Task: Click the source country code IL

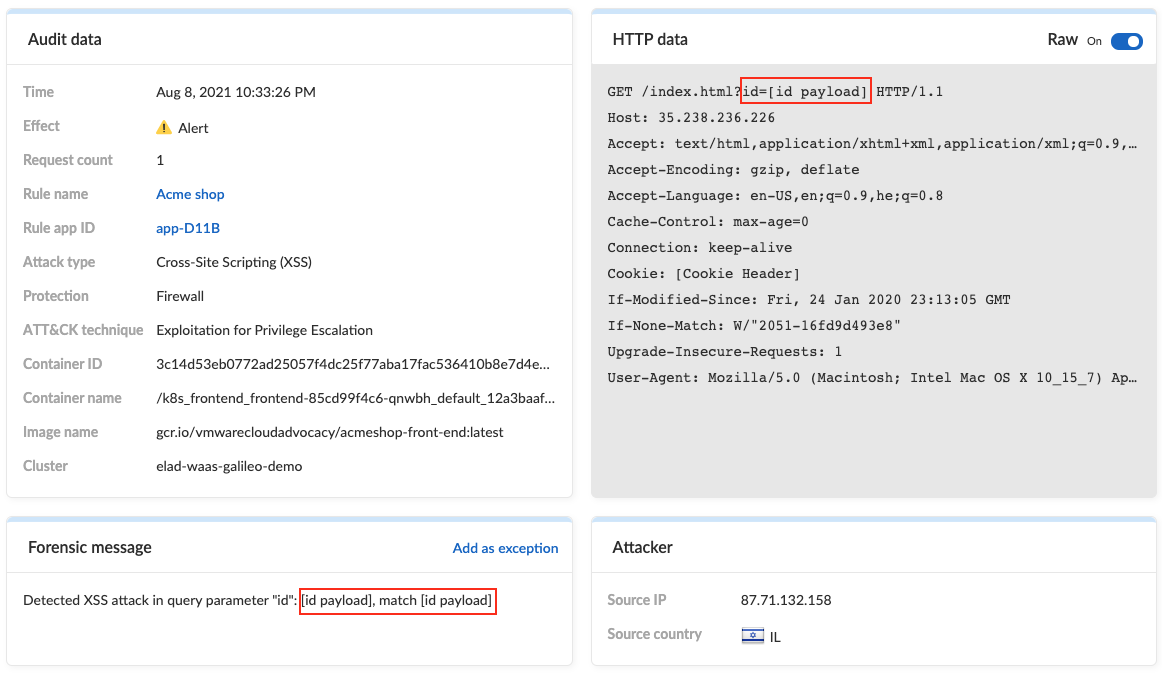Action: 774,637
